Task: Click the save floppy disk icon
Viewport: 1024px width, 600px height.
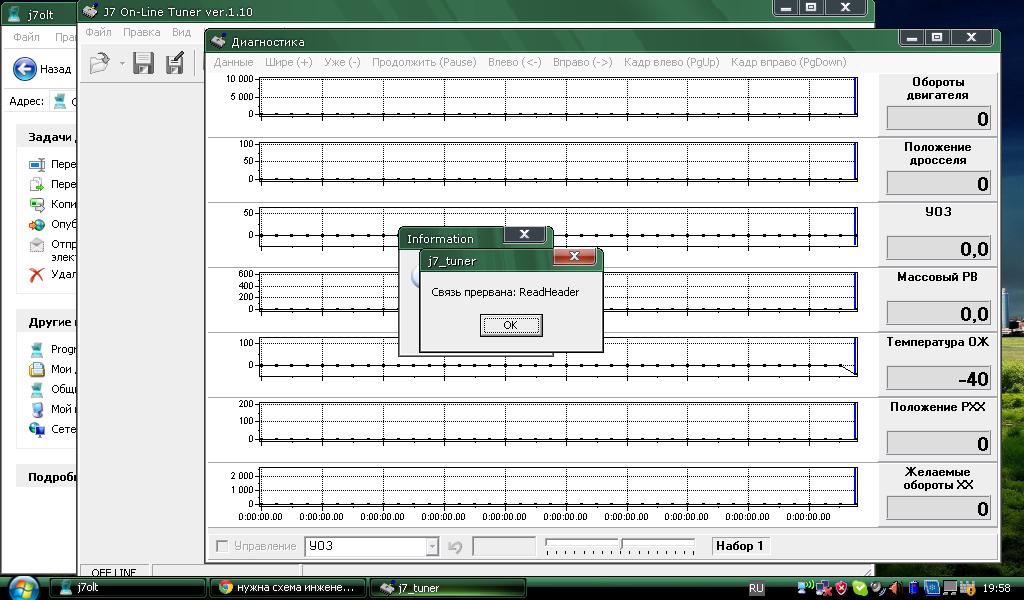Action: tap(143, 64)
